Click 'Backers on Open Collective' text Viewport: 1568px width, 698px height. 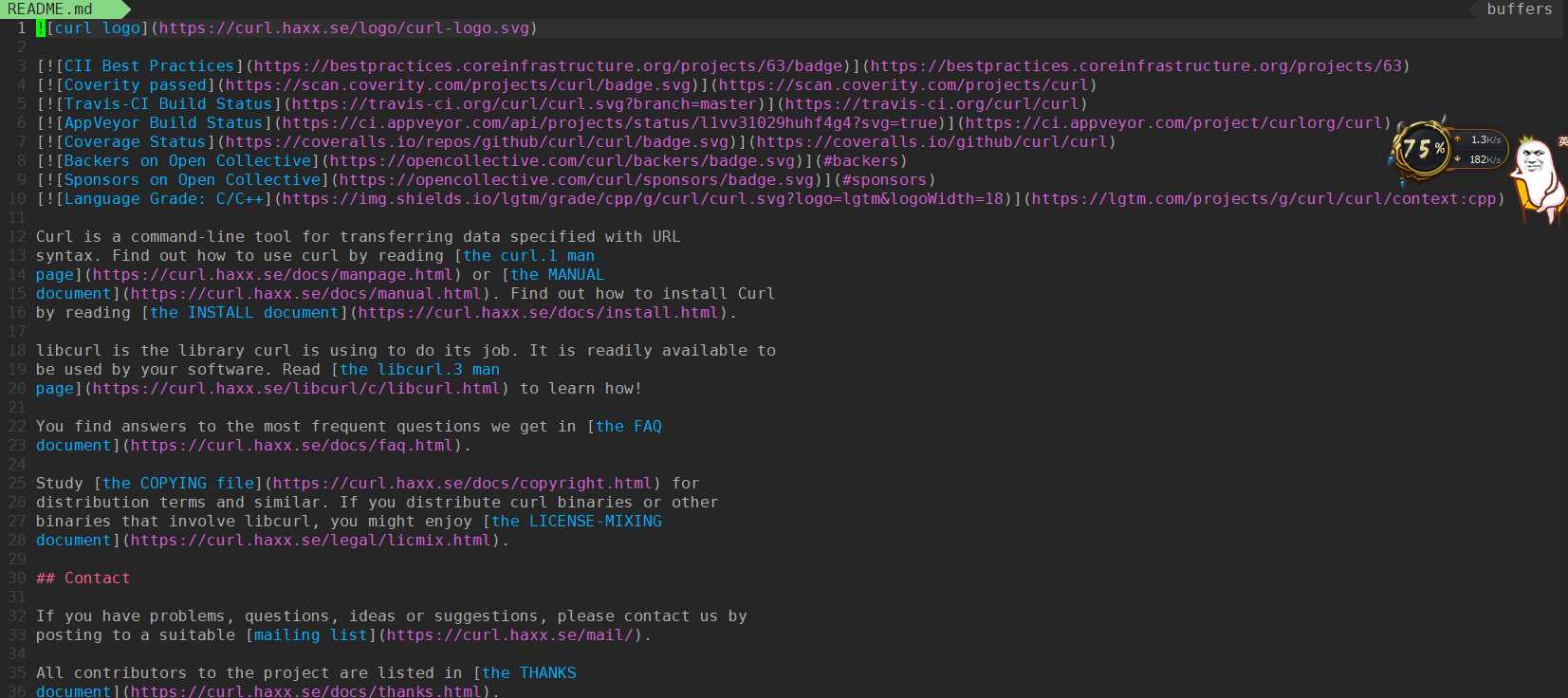click(x=188, y=160)
